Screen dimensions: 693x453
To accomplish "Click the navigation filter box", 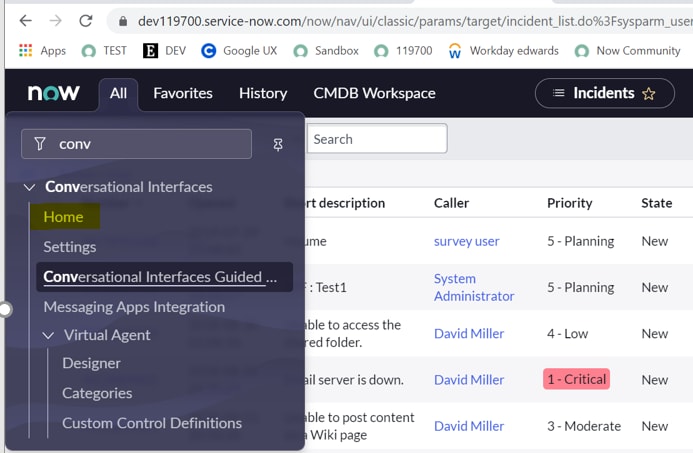I will [x=150, y=144].
